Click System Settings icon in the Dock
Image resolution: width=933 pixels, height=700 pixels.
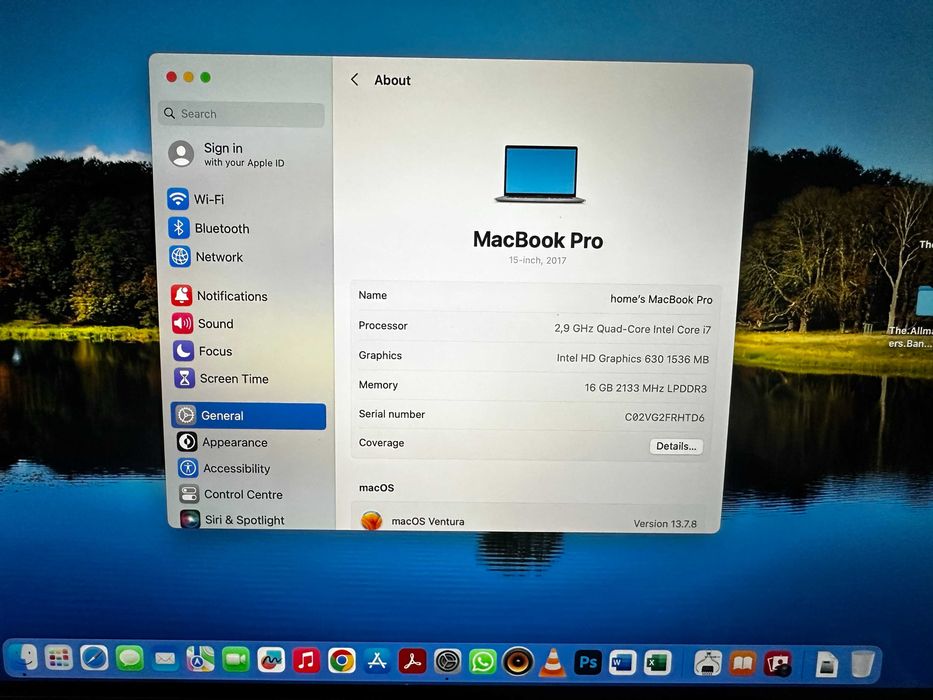click(447, 662)
